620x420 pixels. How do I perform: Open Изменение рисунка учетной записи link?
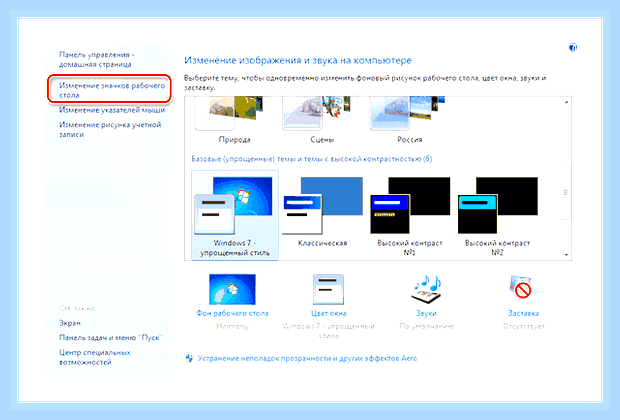pos(110,129)
